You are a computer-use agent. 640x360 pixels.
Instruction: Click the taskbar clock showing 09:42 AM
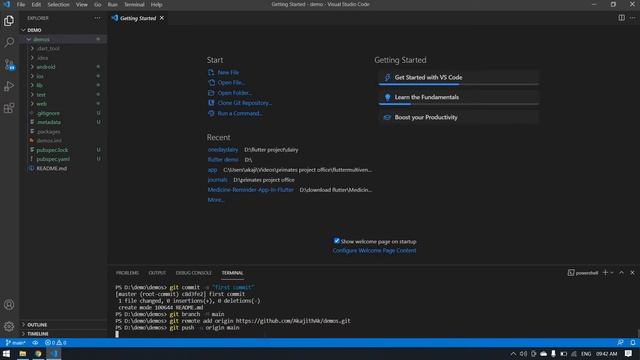click(x=607, y=353)
